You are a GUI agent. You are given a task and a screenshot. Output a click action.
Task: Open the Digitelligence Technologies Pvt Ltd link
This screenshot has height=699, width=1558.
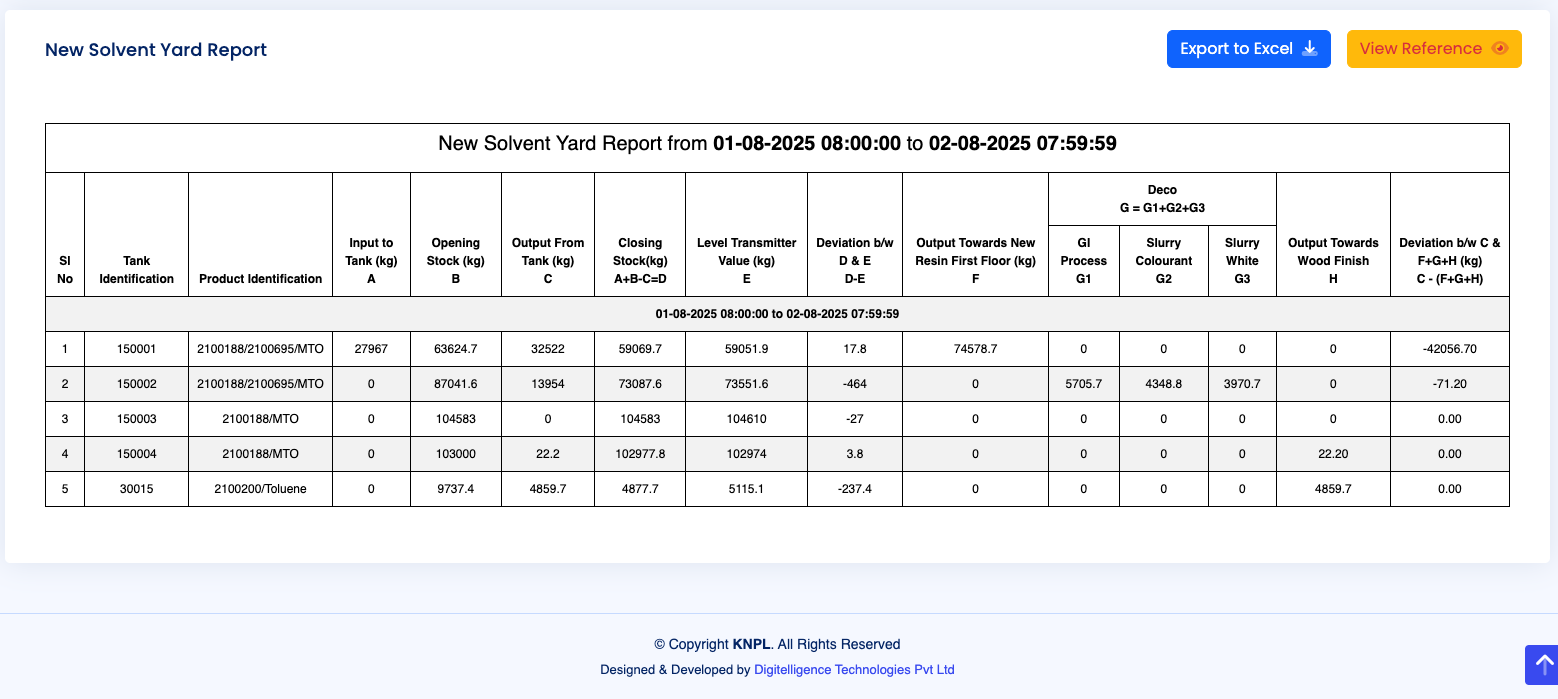coord(854,669)
